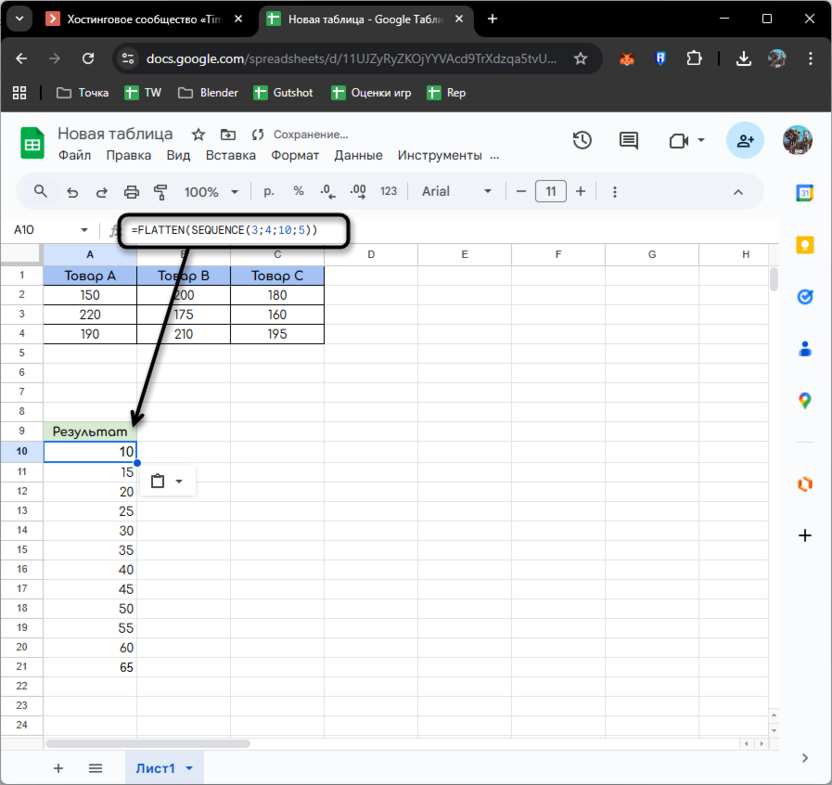Collapse the toolbar with up chevron
This screenshot has width=832, height=785.
pos(738,192)
